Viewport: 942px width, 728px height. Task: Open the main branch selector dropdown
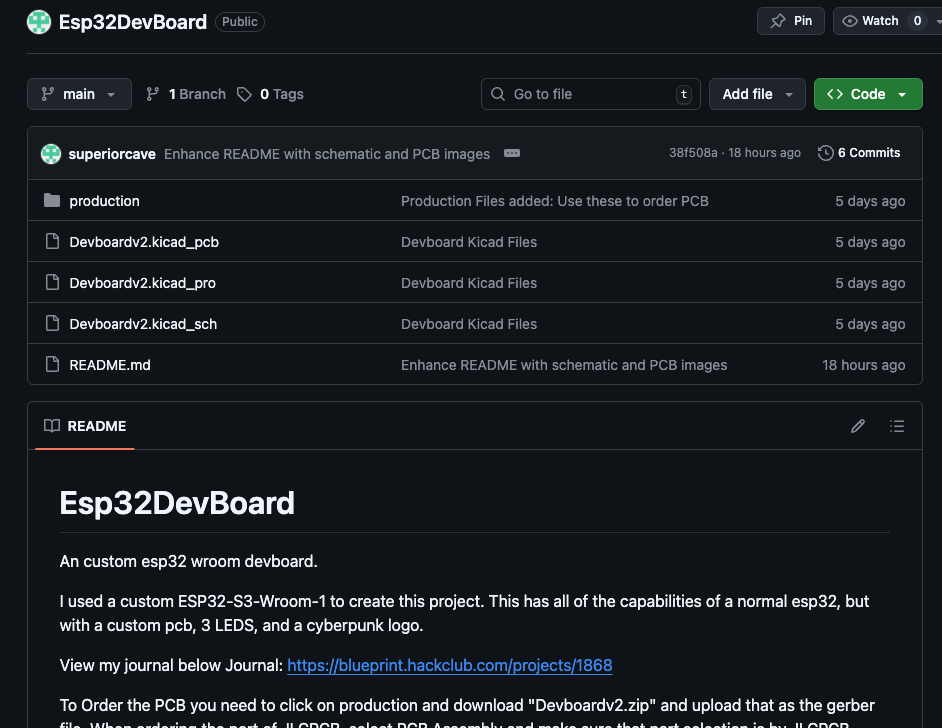click(79, 93)
